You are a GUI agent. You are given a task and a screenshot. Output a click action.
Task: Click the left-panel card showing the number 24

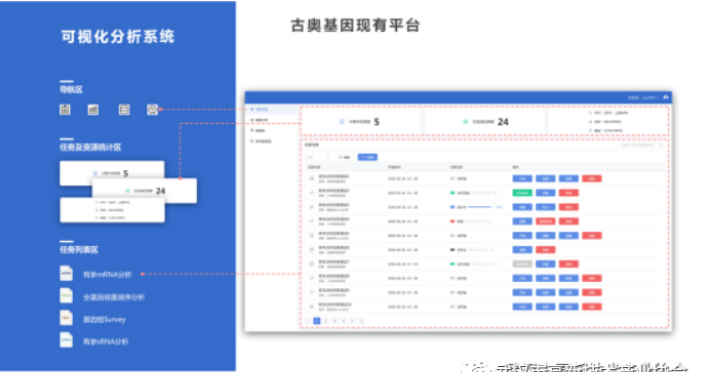pos(144,191)
